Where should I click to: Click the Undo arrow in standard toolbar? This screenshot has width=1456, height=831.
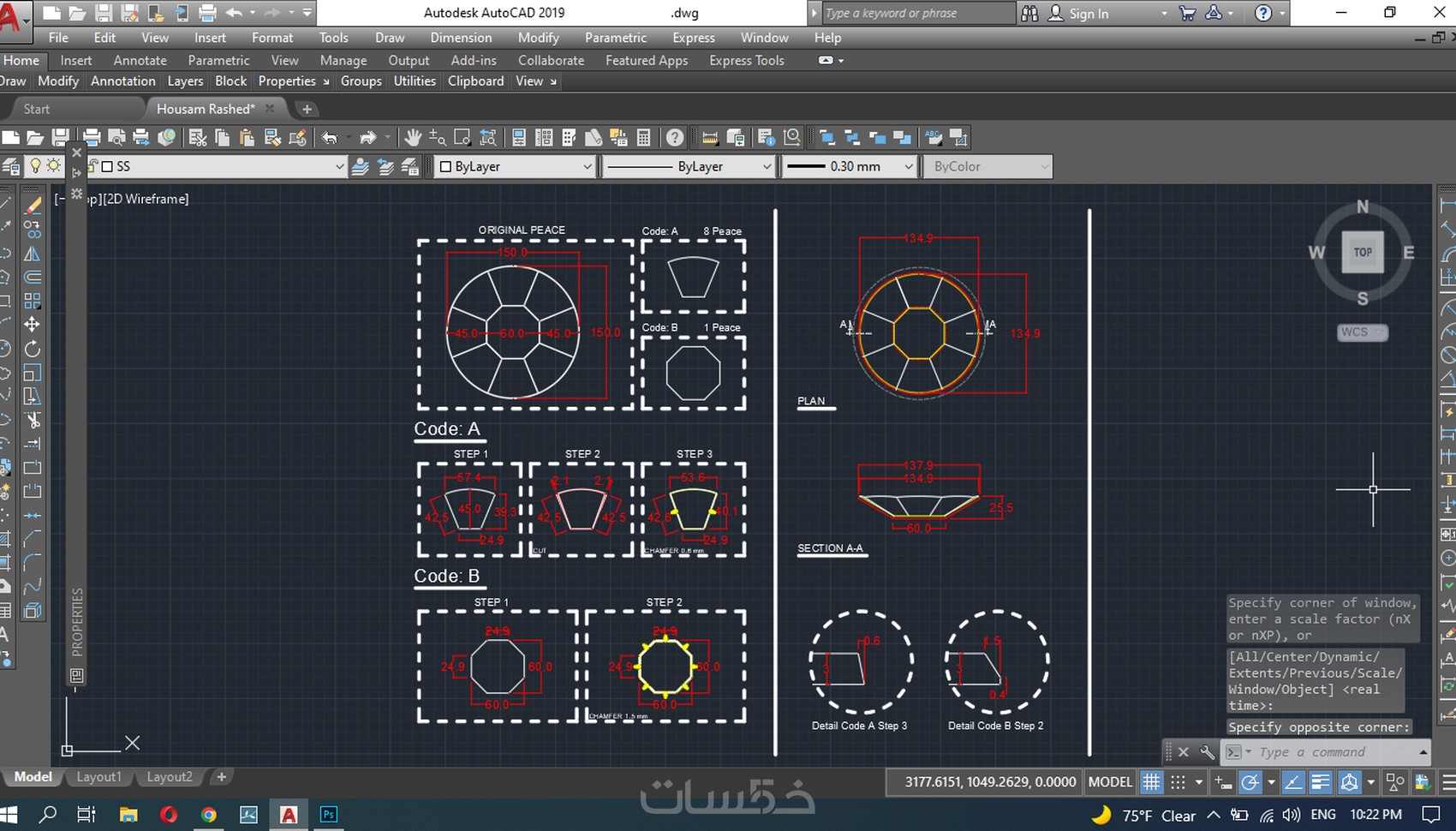[x=330, y=137]
